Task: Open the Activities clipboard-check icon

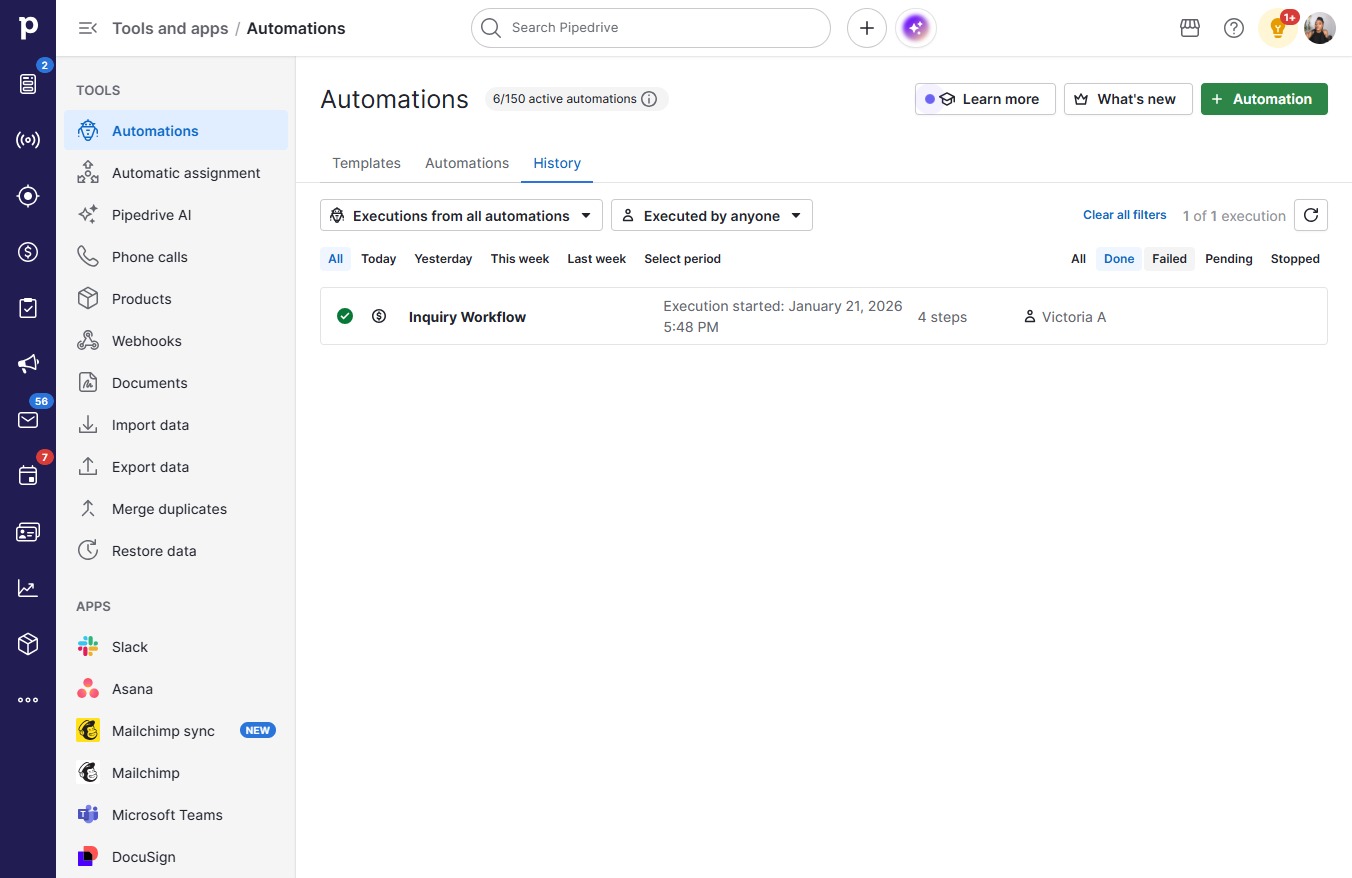Action: click(28, 308)
